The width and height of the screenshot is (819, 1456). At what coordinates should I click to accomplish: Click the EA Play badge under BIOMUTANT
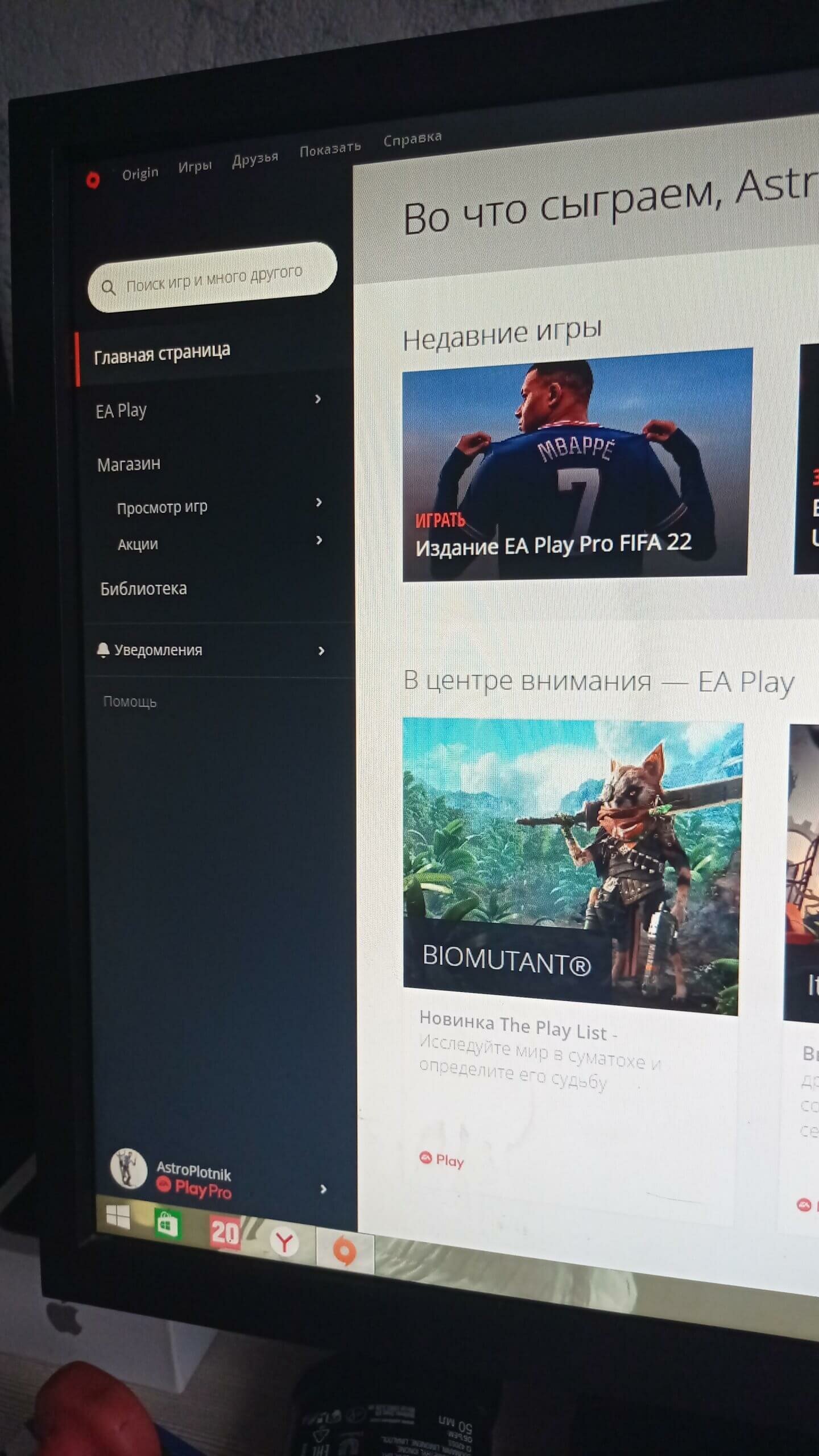(442, 1160)
